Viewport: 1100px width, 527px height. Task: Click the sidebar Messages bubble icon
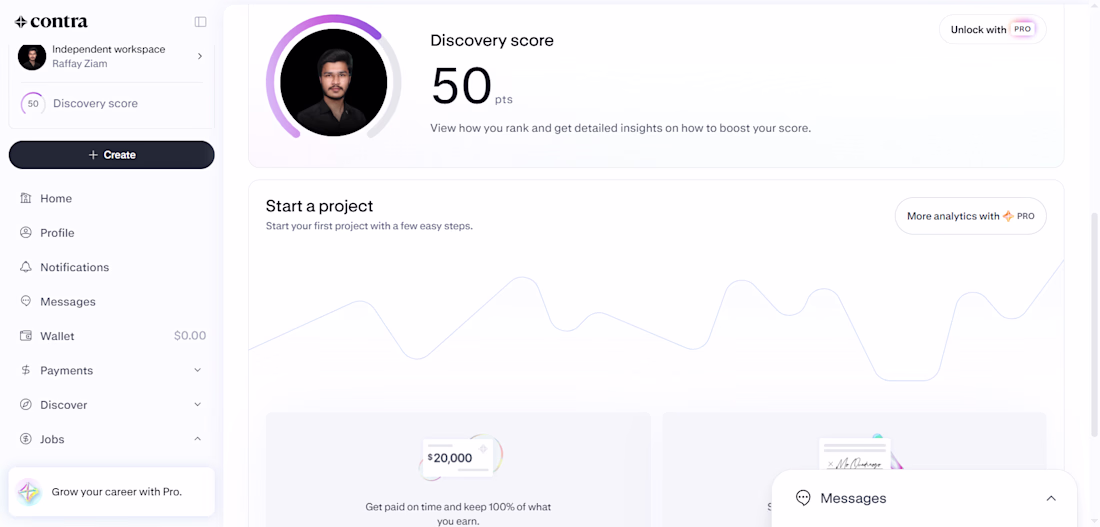26,301
